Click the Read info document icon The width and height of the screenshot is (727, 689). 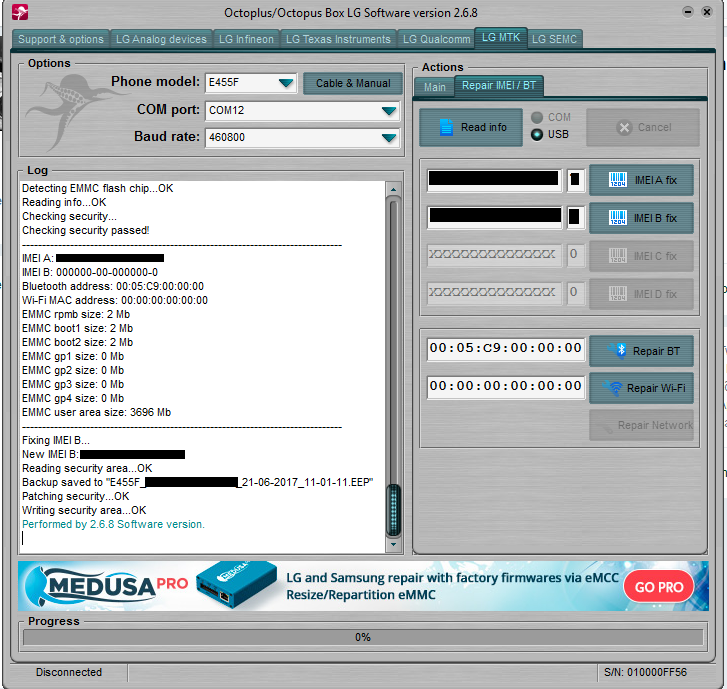(x=446, y=127)
